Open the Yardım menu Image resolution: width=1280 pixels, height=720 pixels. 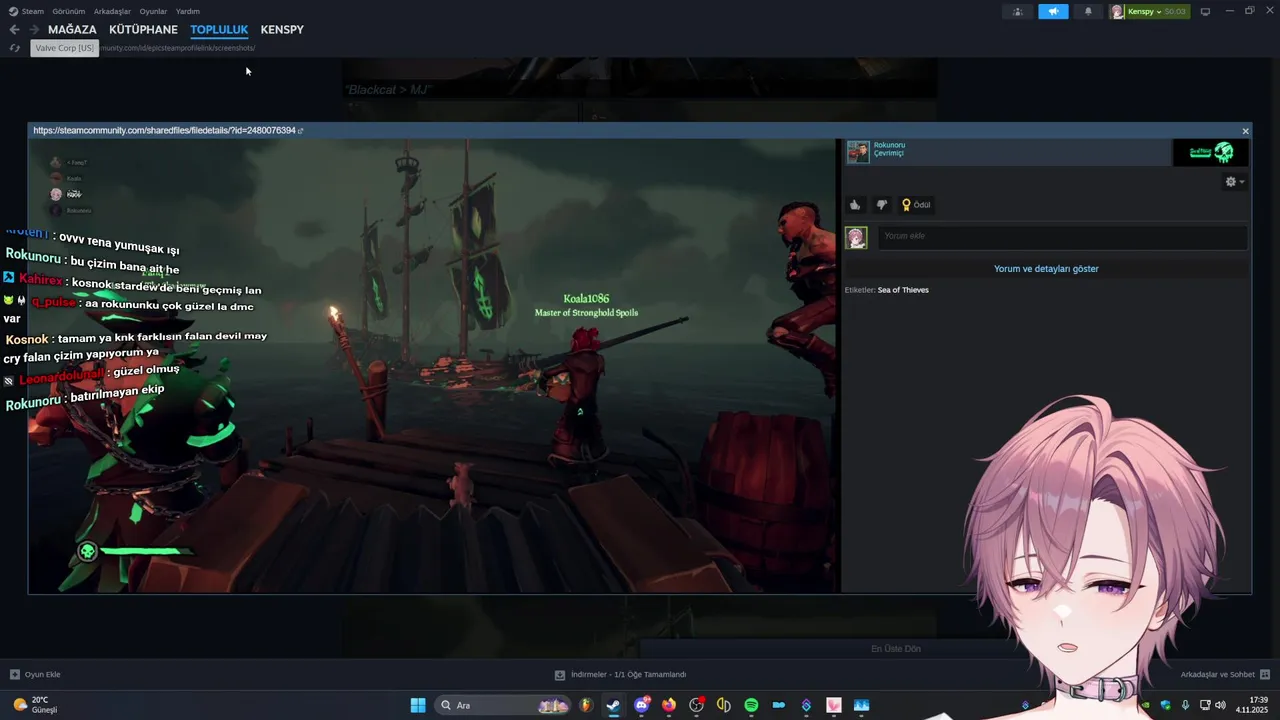[x=188, y=11]
